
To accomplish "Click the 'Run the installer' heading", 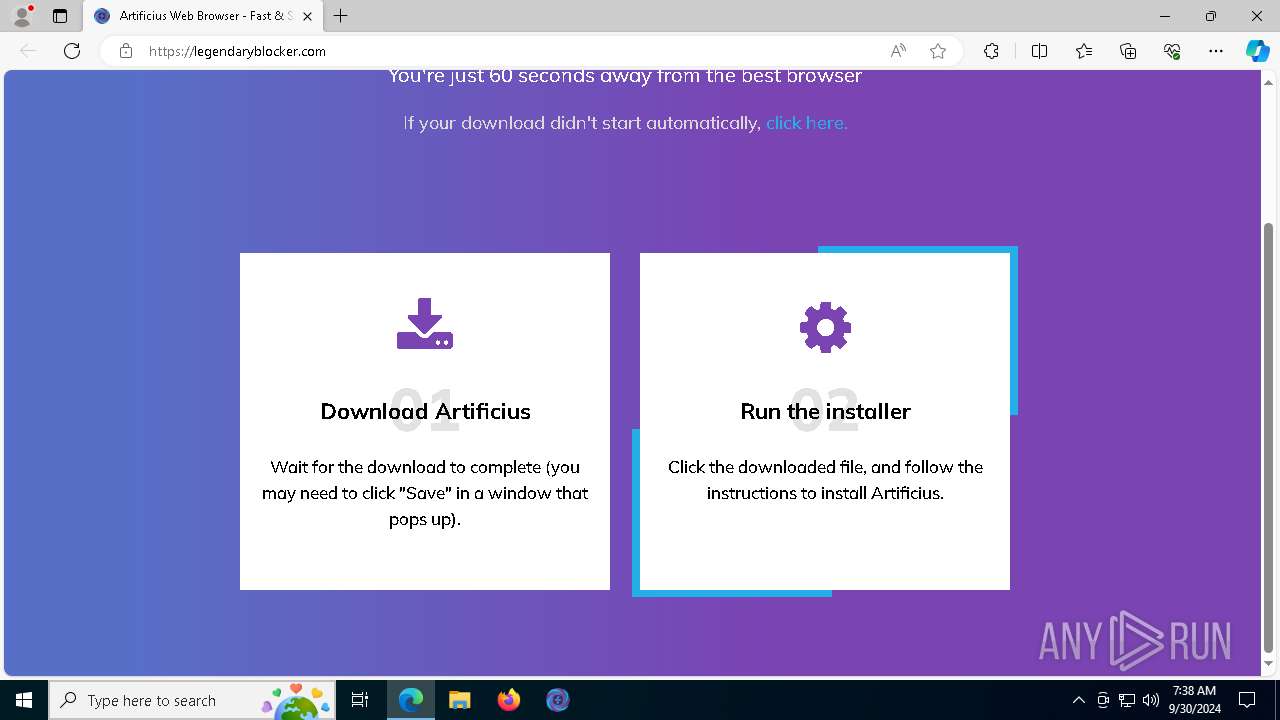I will (825, 411).
